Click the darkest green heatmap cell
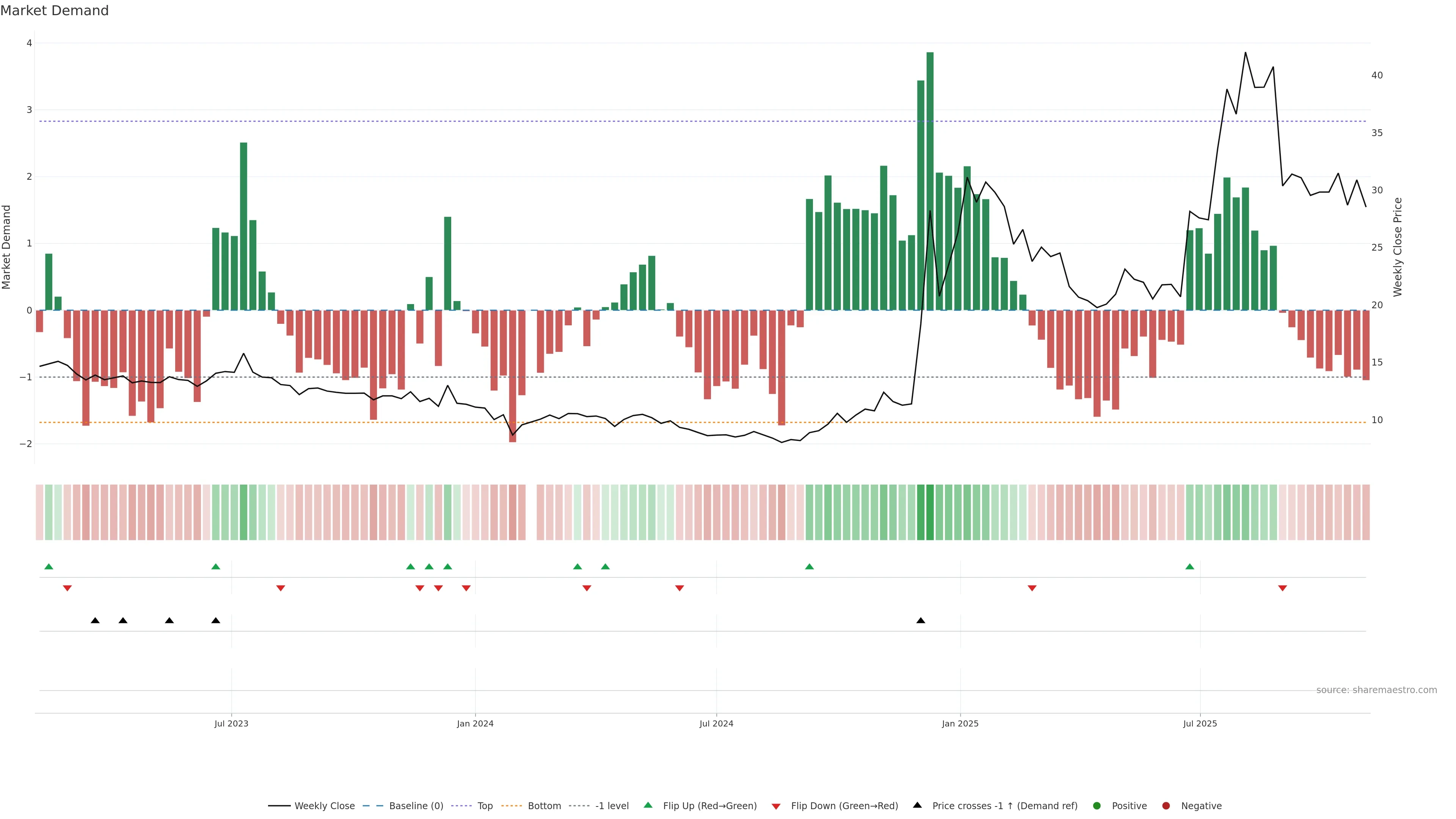 [930, 512]
